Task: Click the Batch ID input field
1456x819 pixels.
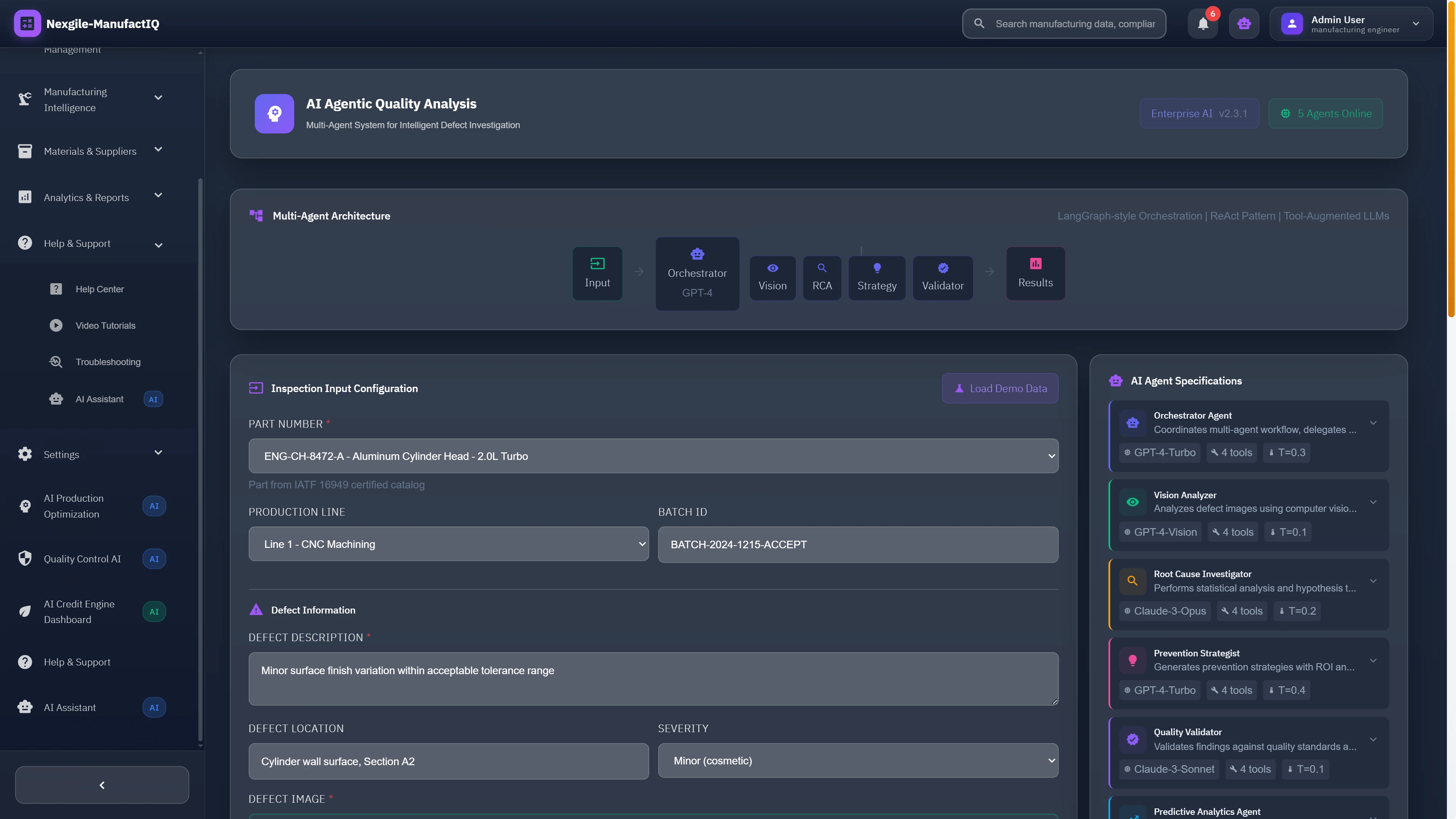Action: [x=857, y=545]
